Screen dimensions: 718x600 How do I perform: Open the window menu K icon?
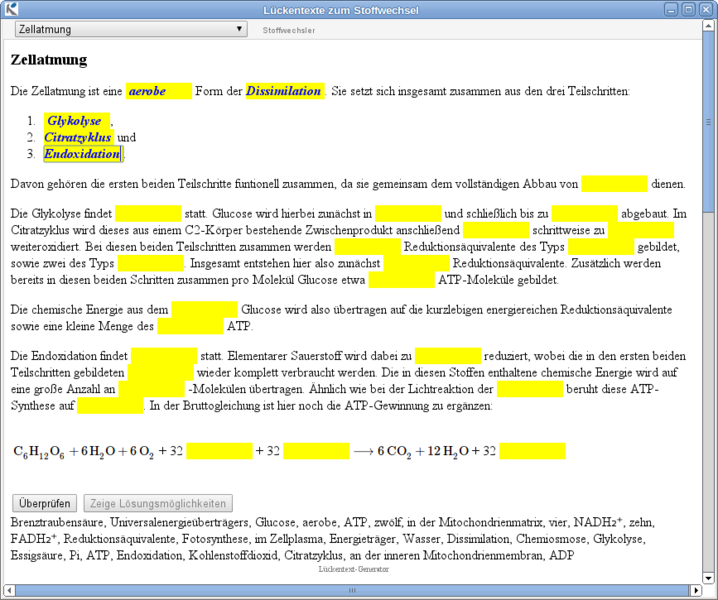point(11,9)
